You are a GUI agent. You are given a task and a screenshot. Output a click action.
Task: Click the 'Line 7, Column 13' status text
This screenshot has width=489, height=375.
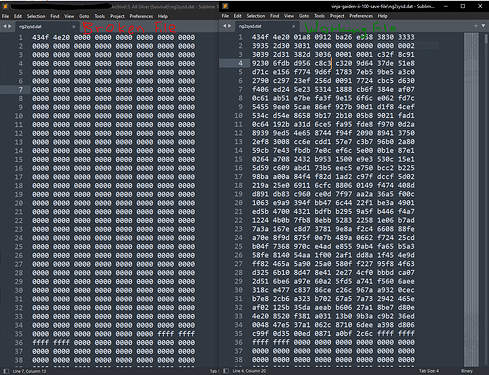(x=29, y=371)
